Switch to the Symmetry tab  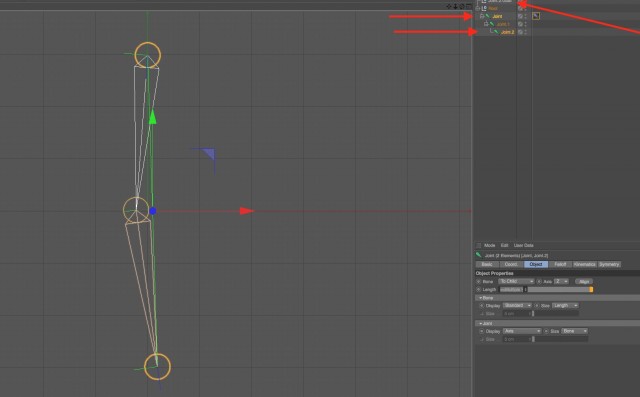tap(609, 264)
